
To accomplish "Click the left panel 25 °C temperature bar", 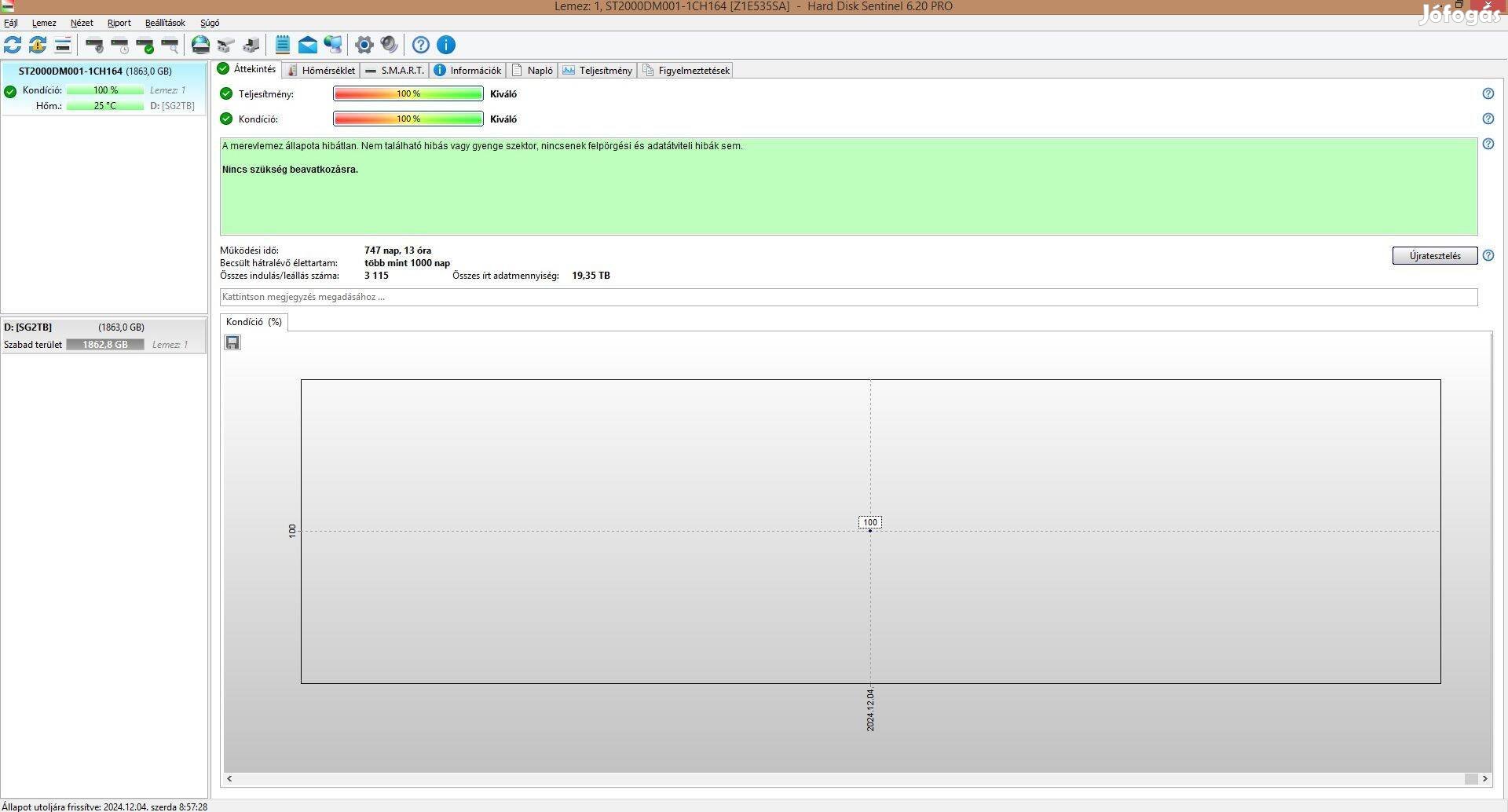I will click(105, 106).
